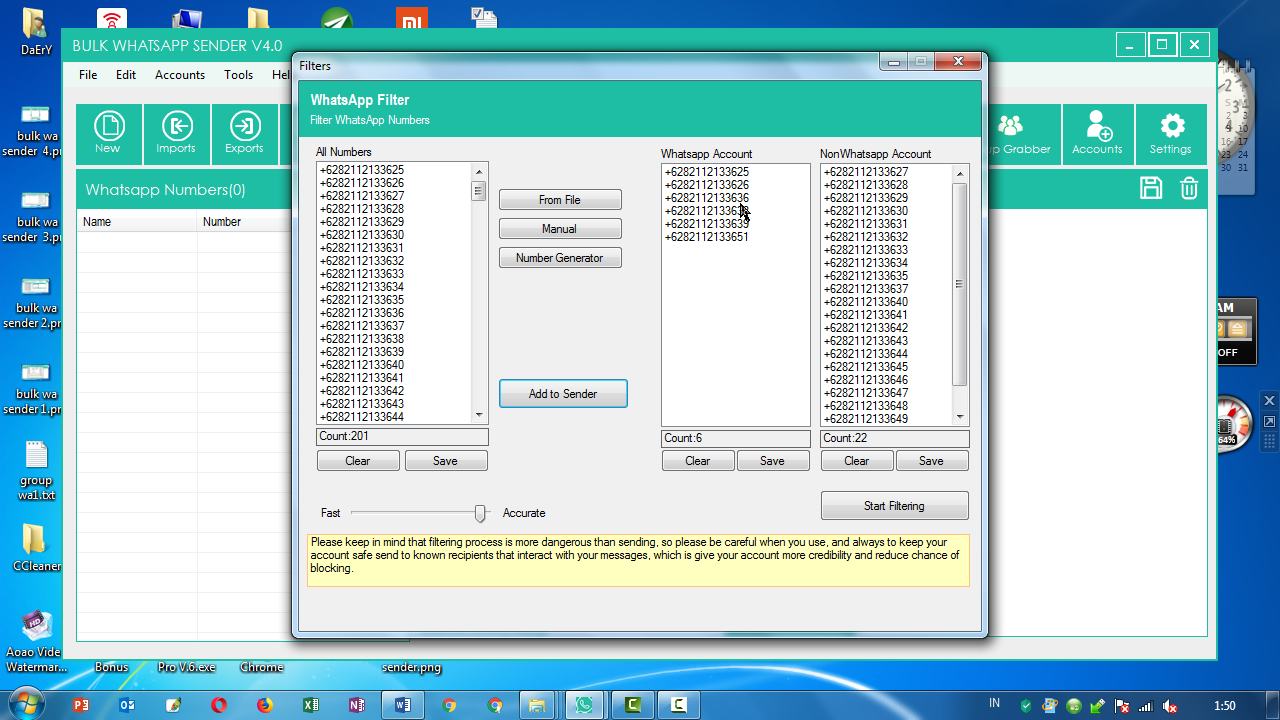Click the save disk icon of Whatsapp Numbers
The height and width of the screenshot is (720, 1280).
click(x=1151, y=188)
